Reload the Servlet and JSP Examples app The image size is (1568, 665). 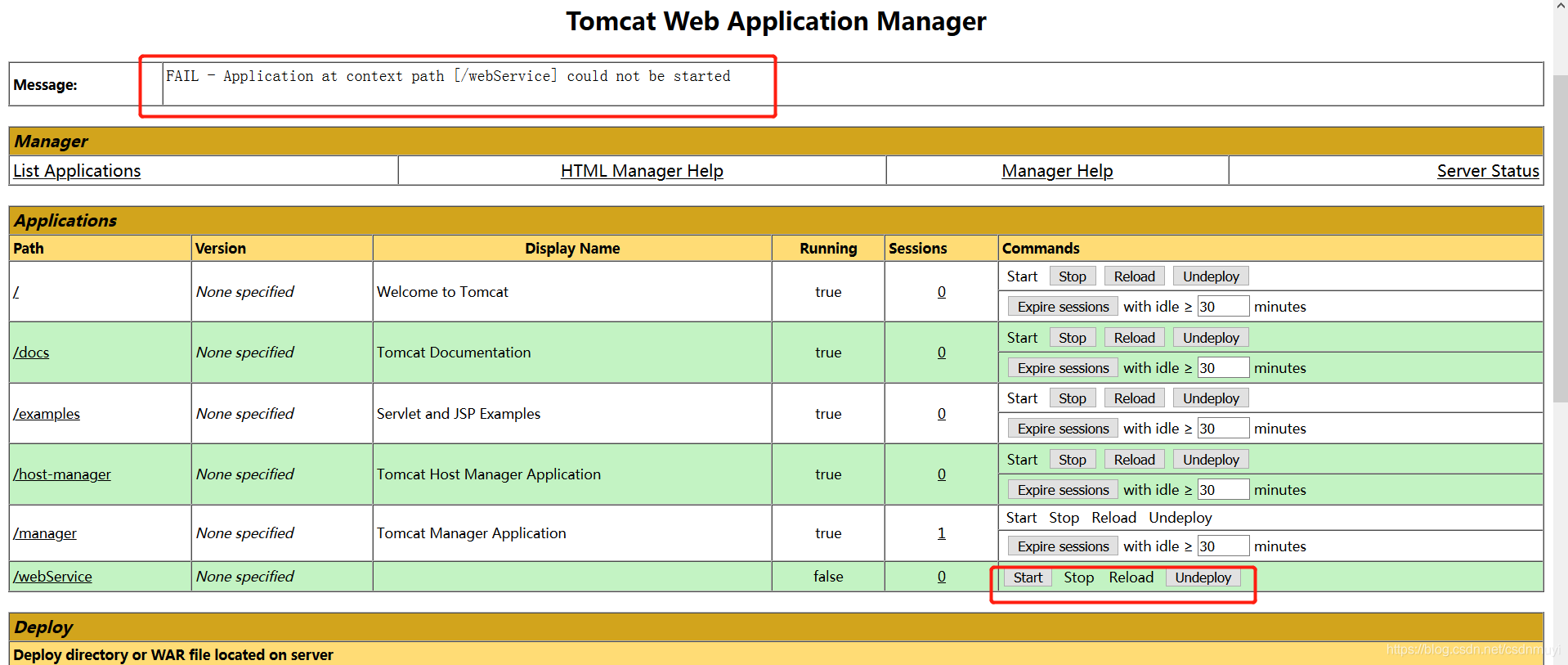(1134, 398)
